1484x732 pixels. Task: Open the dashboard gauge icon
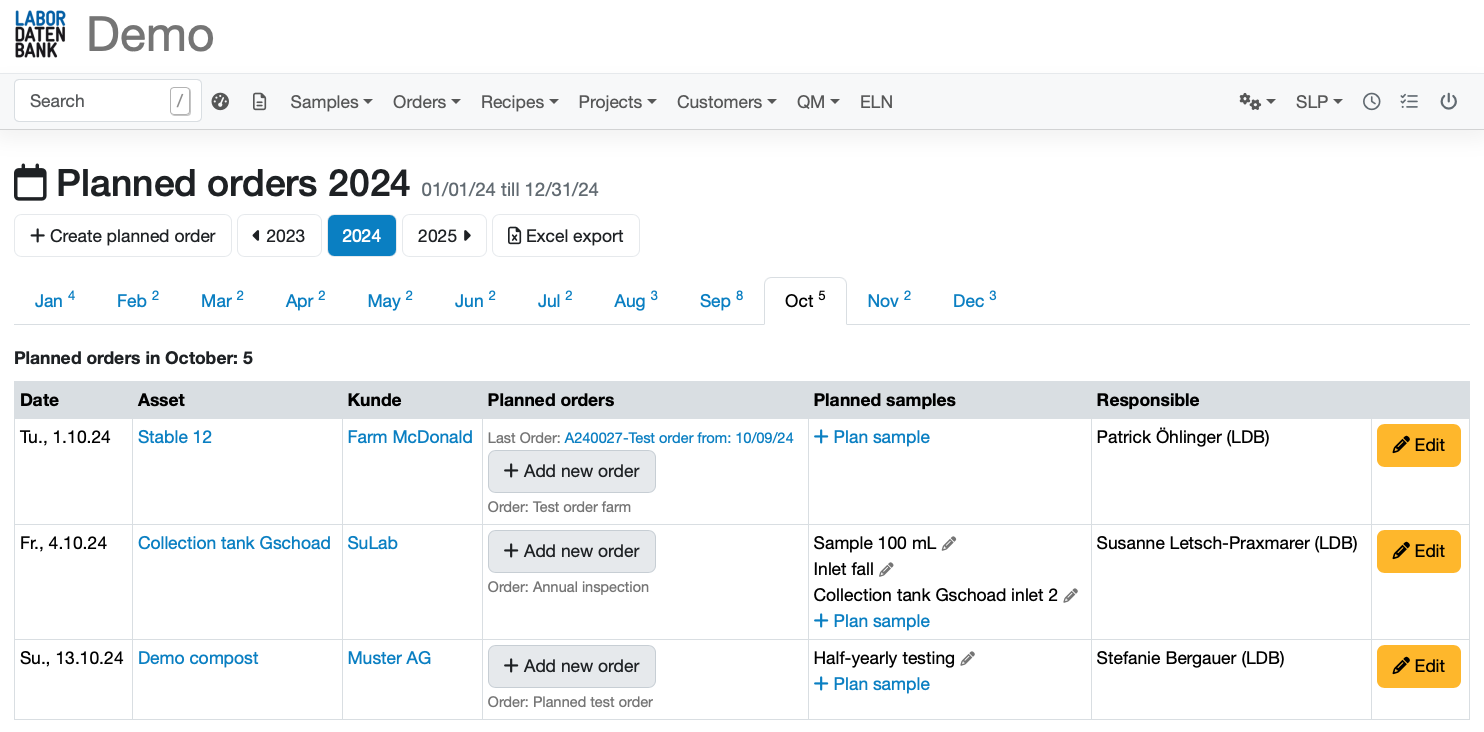coord(221,102)
